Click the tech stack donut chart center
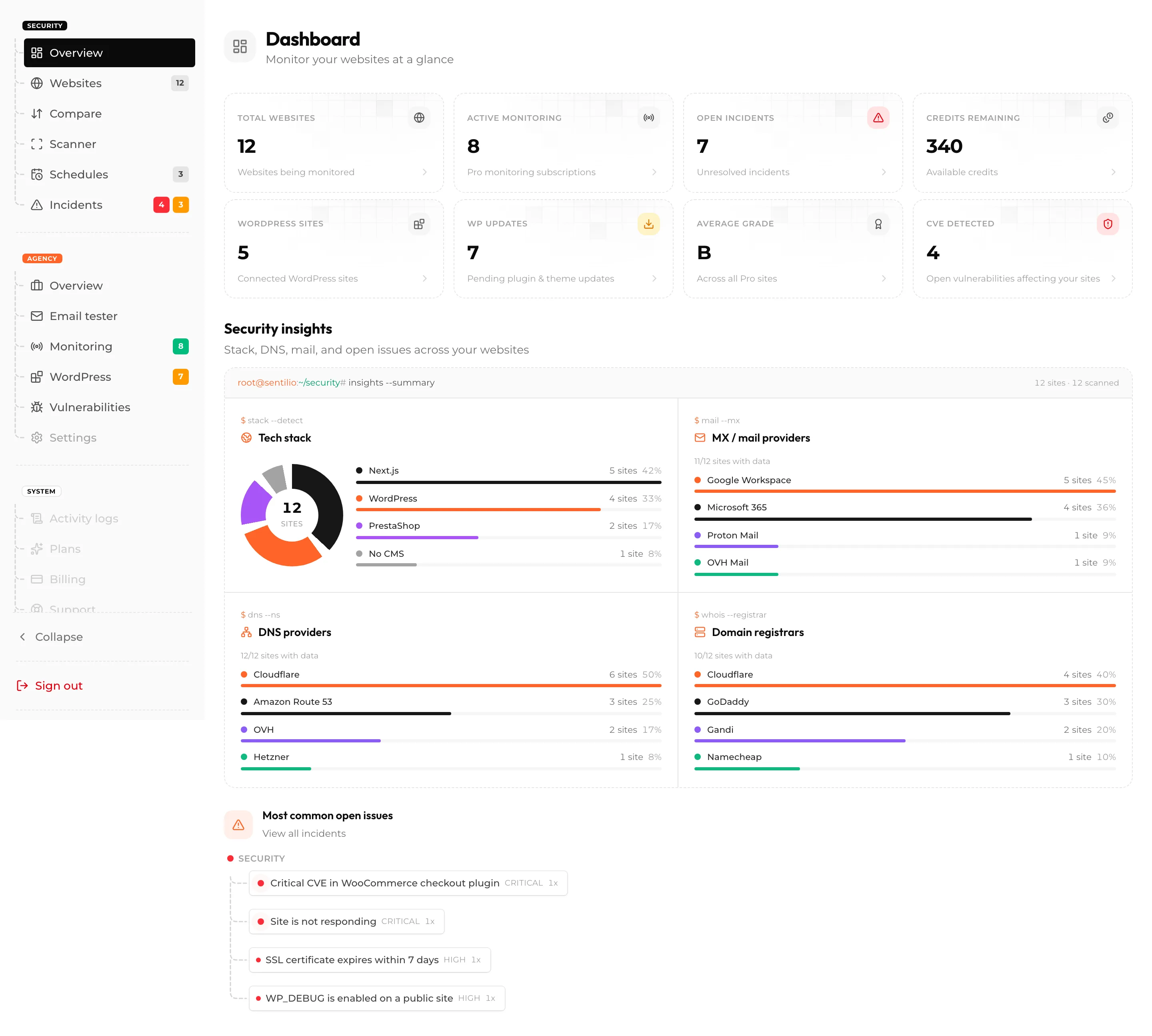Viewport: 1152px width, 1036px height. pos(292,514)
